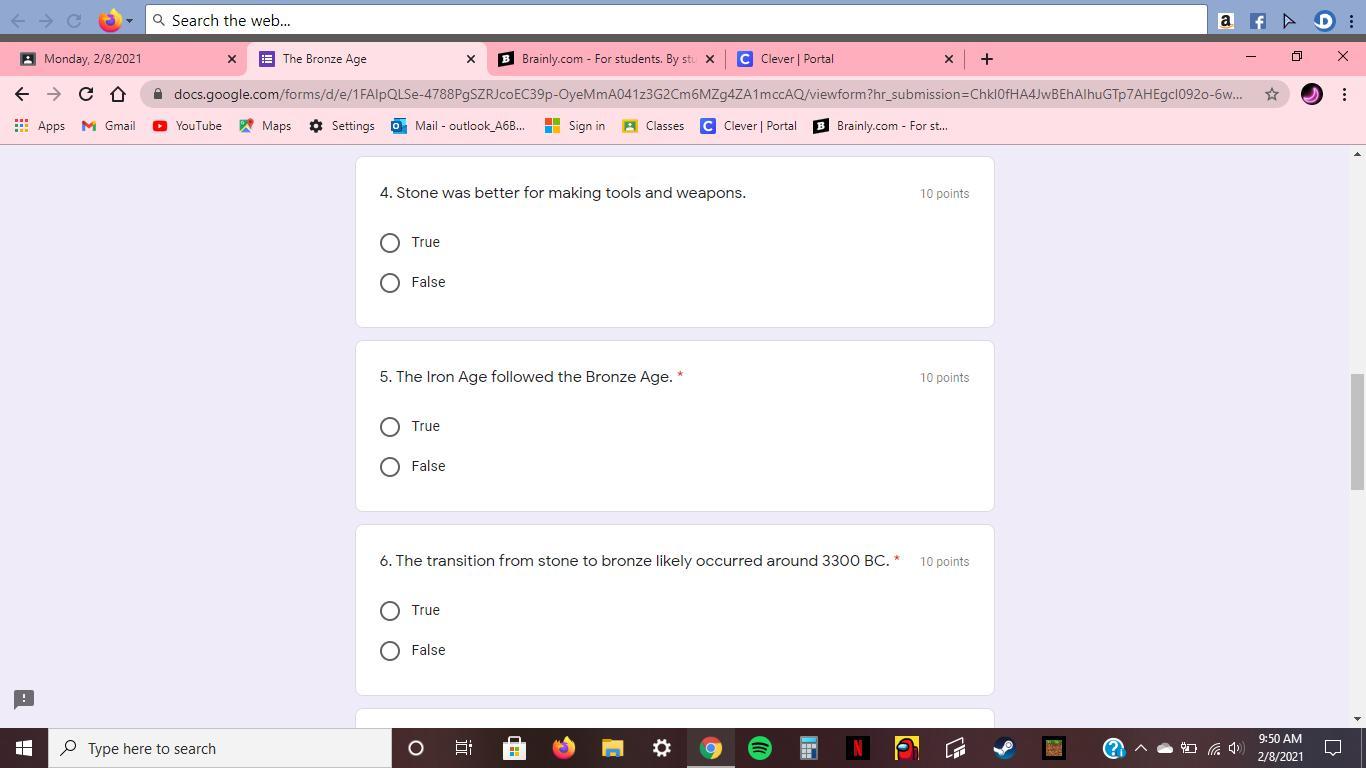The height and width of the screenshot is (768, 1366).
Task: Launch Netflix from the taskbar
Action: [857, 748]
